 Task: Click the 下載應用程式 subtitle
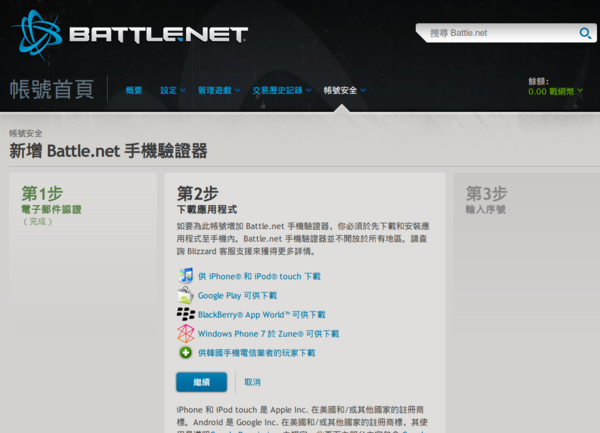pyautogui.click(x=207, y=209)
